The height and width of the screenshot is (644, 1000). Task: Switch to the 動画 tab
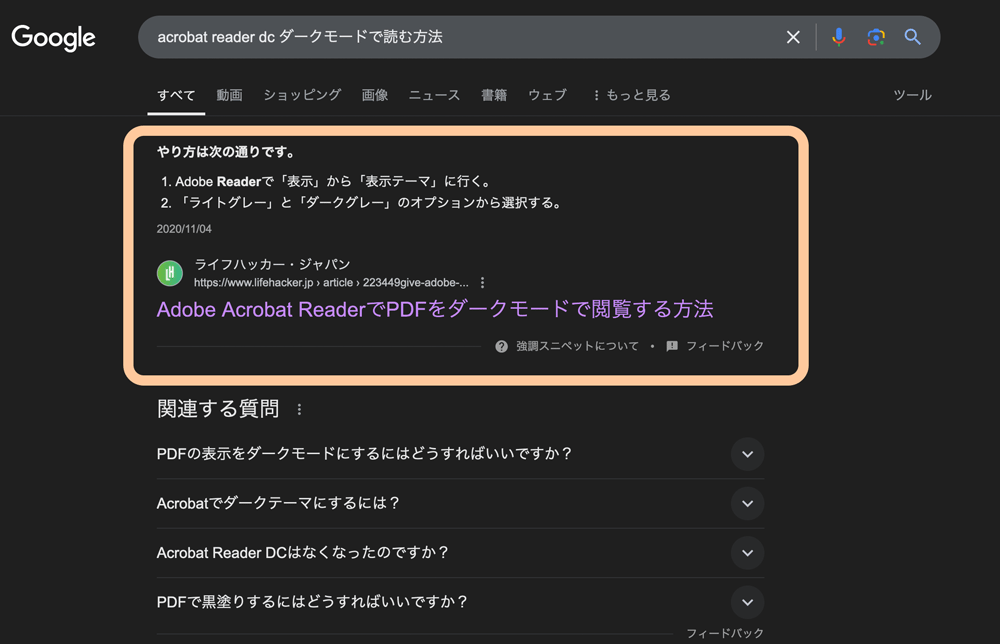coord(230,95)
